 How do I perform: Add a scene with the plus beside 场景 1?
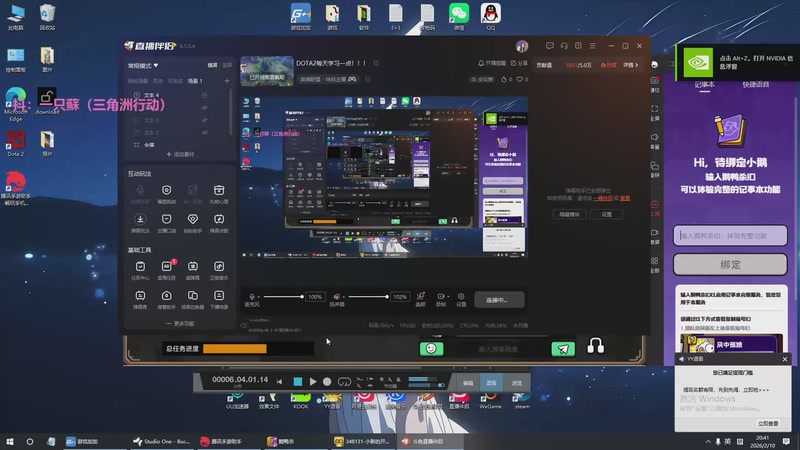pos(227,81)
